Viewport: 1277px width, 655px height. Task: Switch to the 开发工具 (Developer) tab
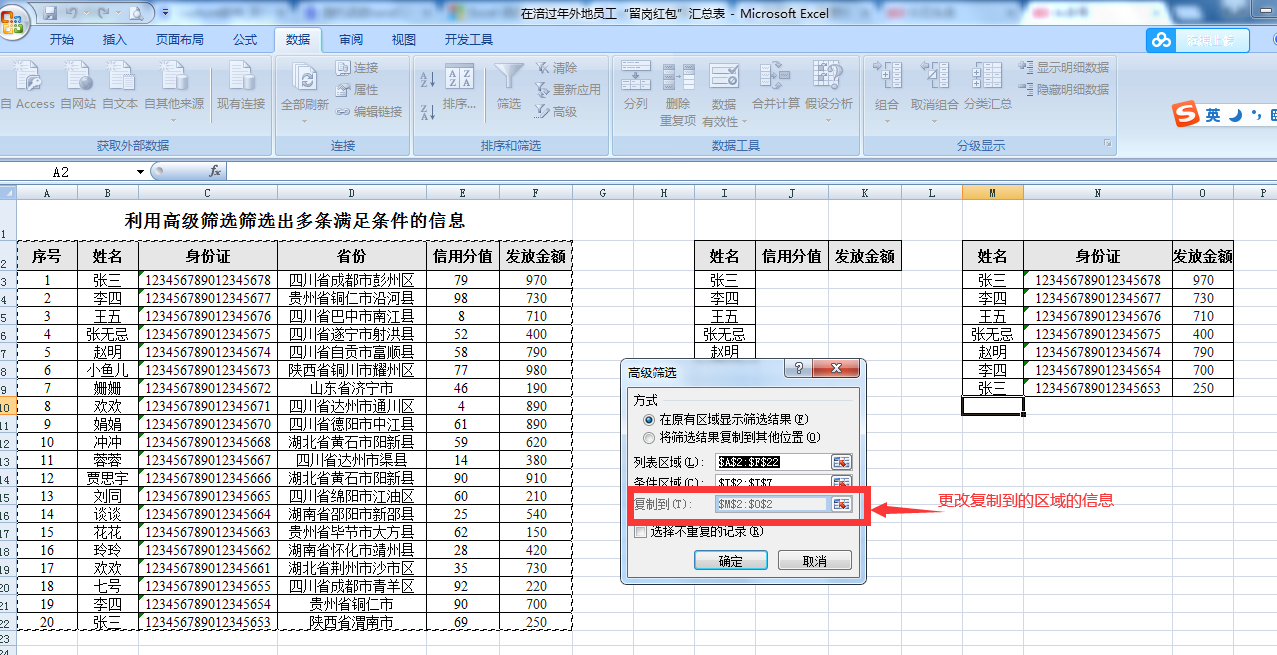tap(469, 40)
